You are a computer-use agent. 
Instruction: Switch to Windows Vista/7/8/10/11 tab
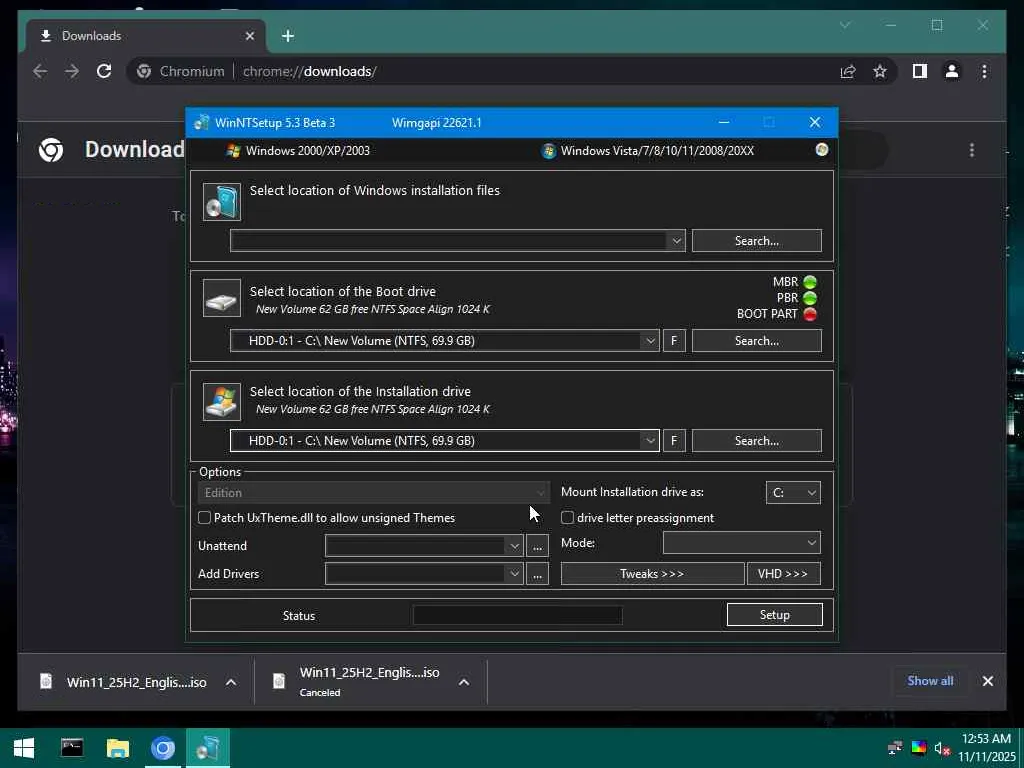(x=648, y=150)
